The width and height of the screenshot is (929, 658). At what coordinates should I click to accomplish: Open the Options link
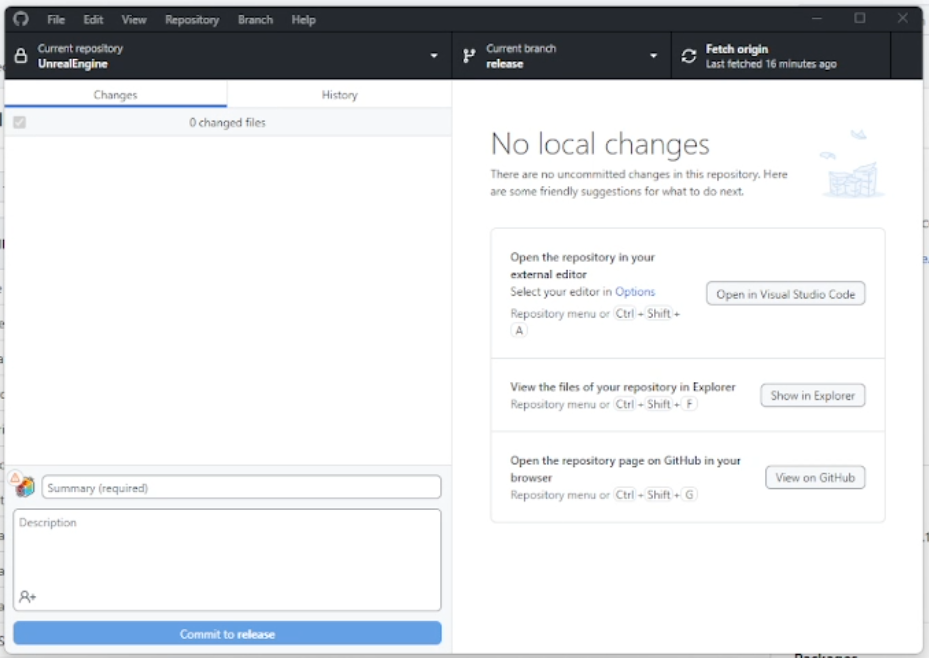[635, 291]
